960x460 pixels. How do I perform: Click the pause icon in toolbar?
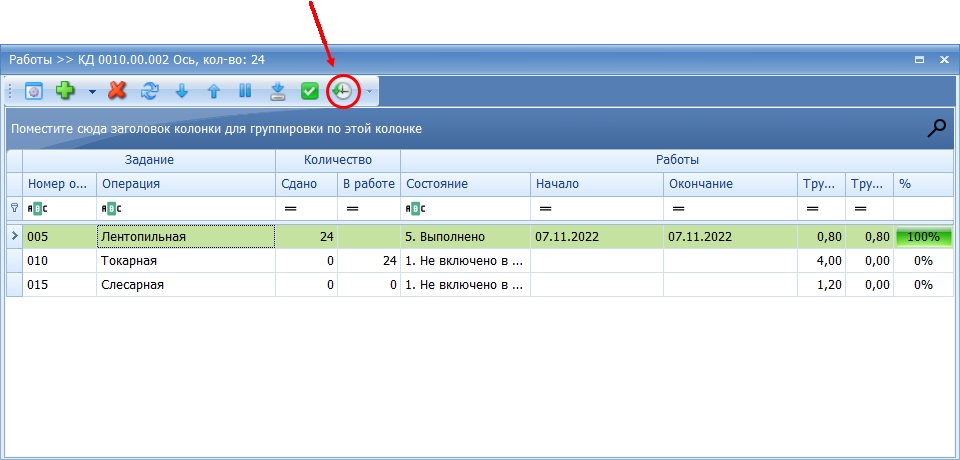click(245, 91)
